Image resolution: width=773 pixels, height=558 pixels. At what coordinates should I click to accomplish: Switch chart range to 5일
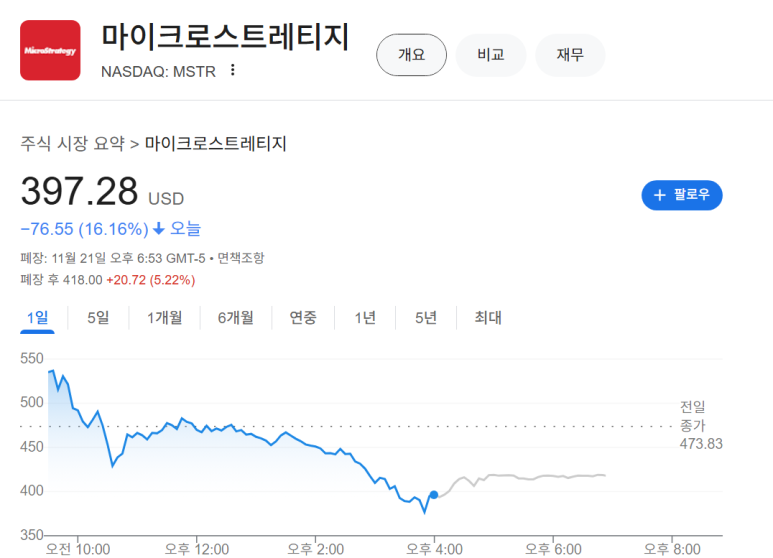[98, 318]
